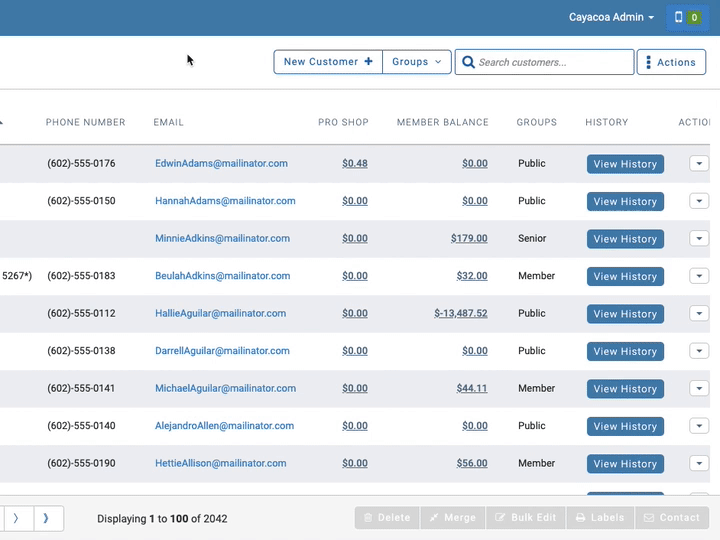View History for MinnieAdkins
Image resolution: width=720 pixels, height=540 pixels.
(625, 239)
